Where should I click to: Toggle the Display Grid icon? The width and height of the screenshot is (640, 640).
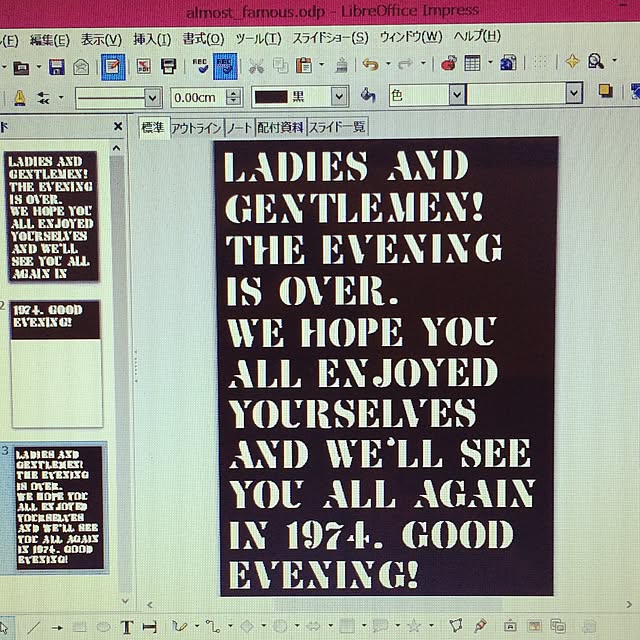(540, 62)
